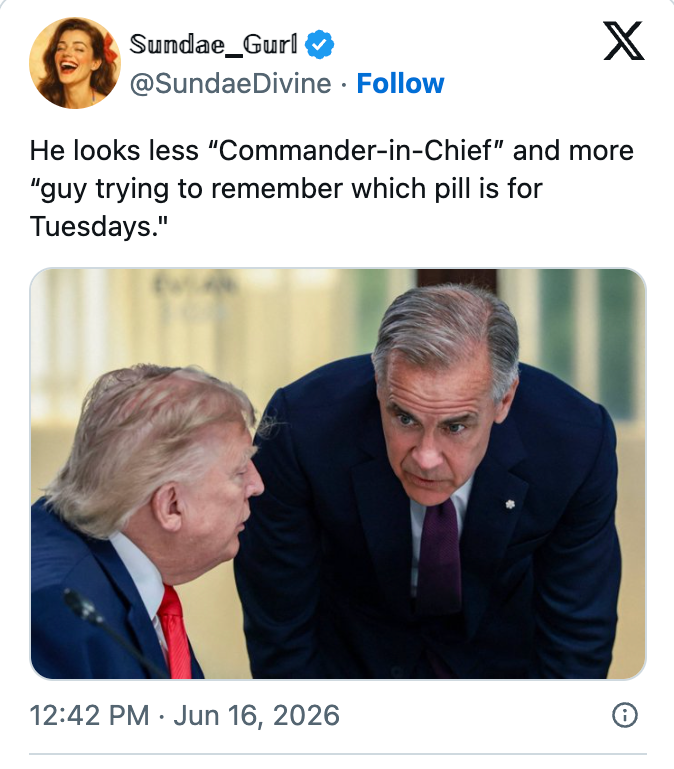Click the purple tie in the photo

tap(440, 552)
